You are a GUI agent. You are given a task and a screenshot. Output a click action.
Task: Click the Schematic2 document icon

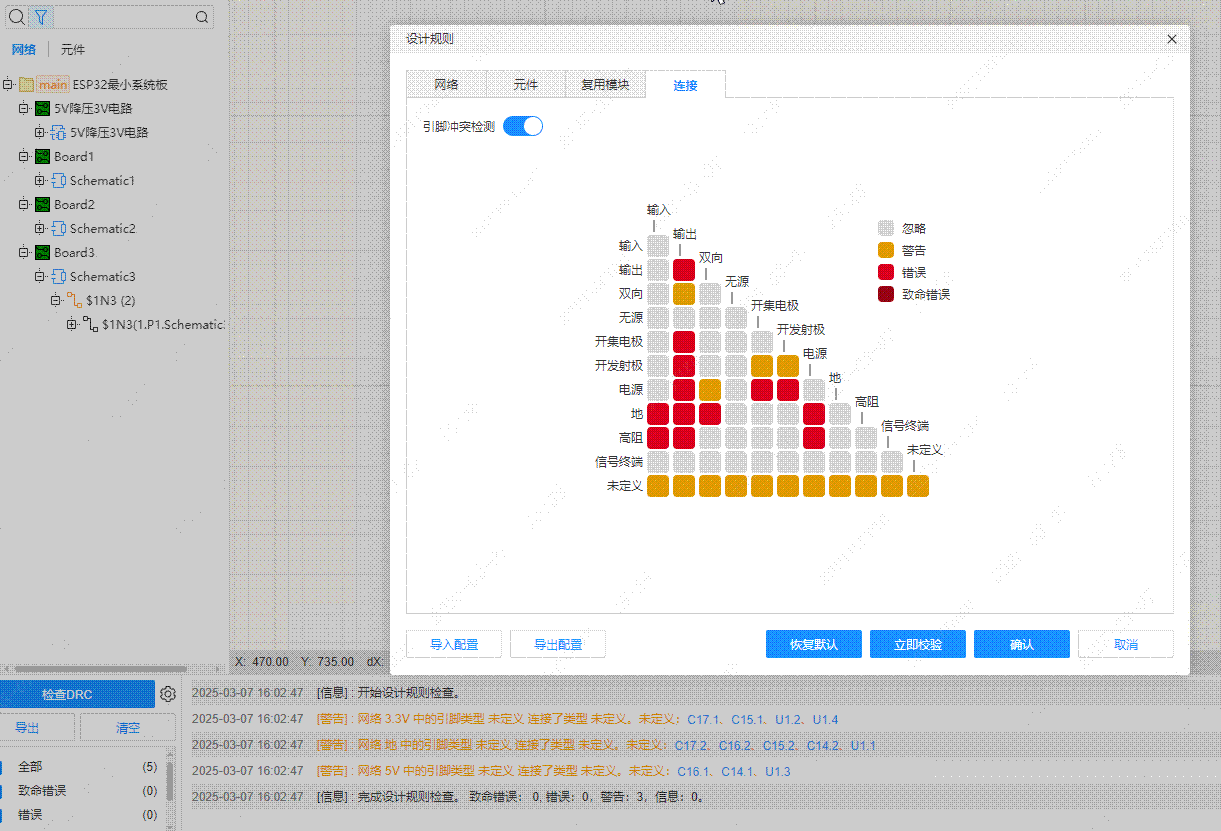[58, 229]
